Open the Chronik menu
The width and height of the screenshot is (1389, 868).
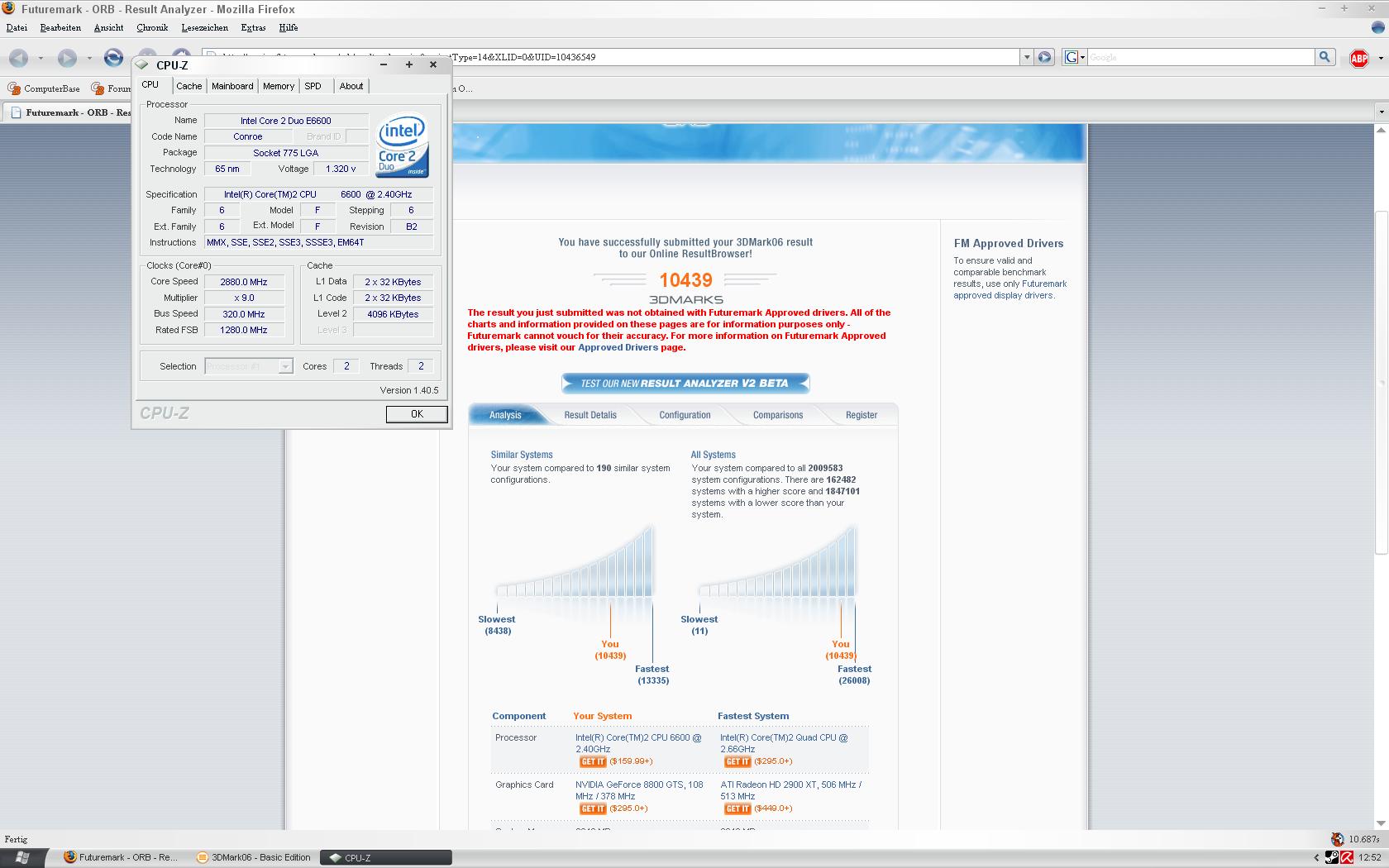tap(151, 27)
